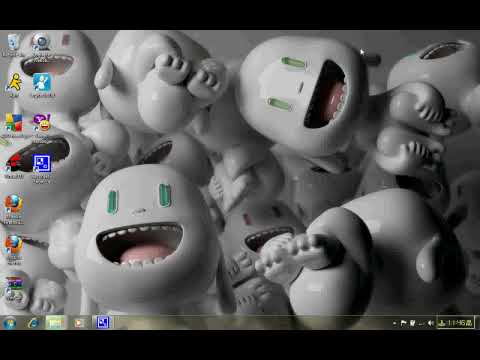Switch to the blue screen-capture taskbar app
480x360 pixels.
click(x=102, y=322)
